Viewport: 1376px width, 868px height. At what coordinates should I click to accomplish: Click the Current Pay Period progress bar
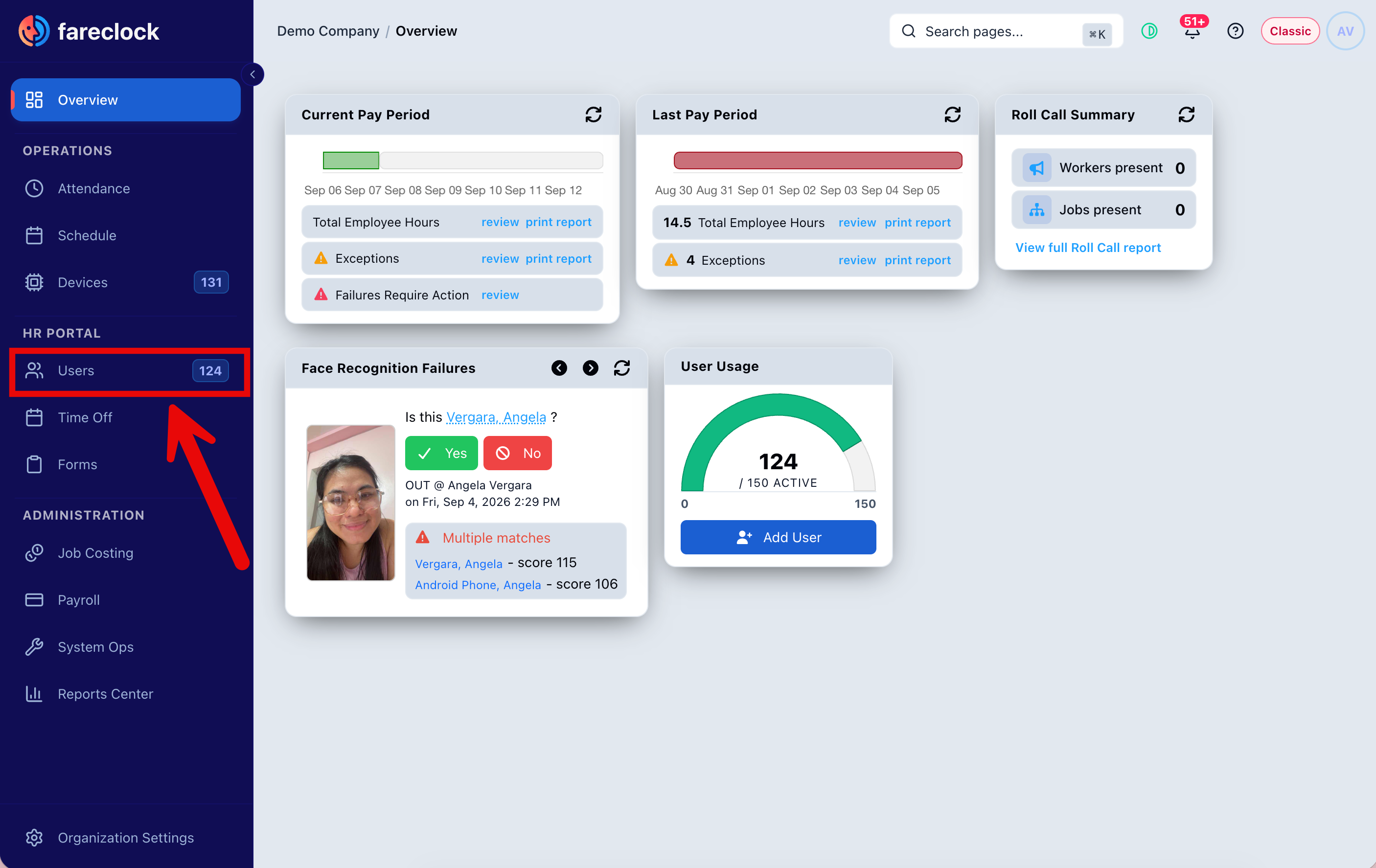[463, 160]
